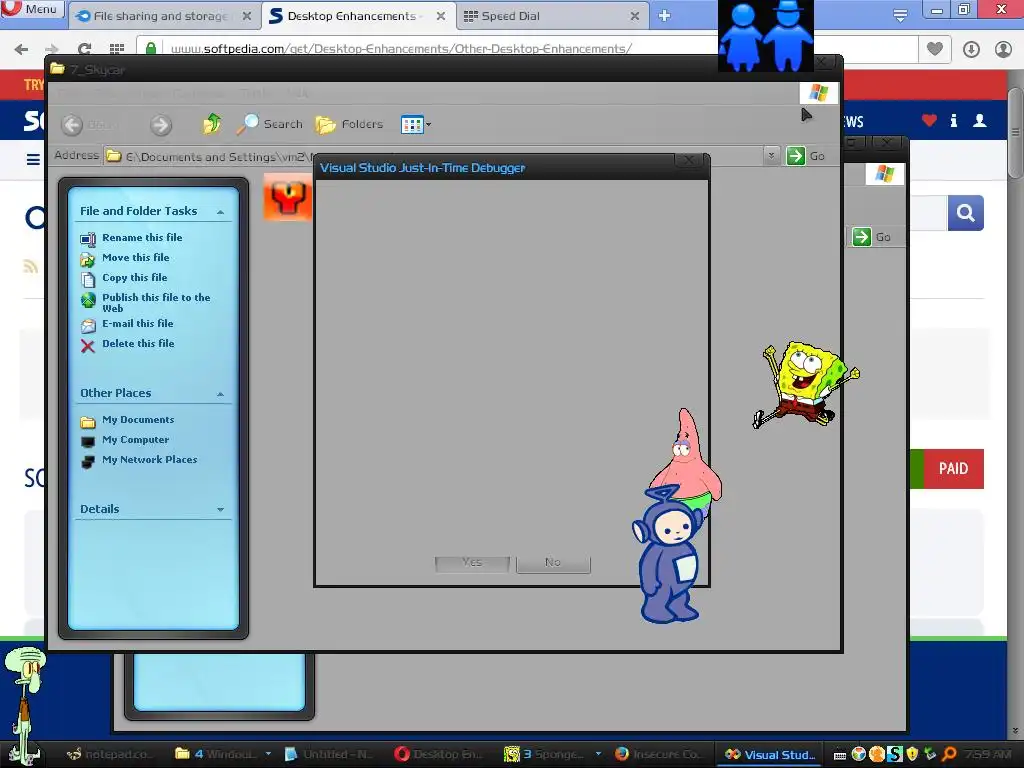Collapse the Other Places section

tap(220, 394)
